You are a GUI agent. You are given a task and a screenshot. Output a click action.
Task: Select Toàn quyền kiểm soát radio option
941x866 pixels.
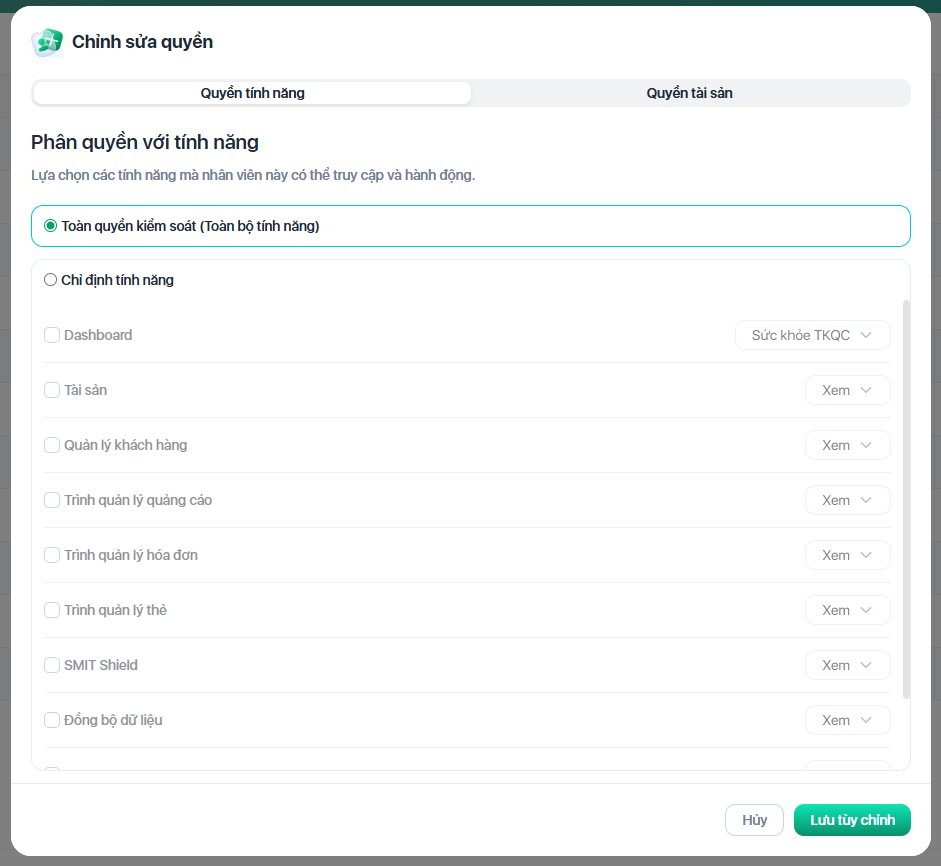51,226
